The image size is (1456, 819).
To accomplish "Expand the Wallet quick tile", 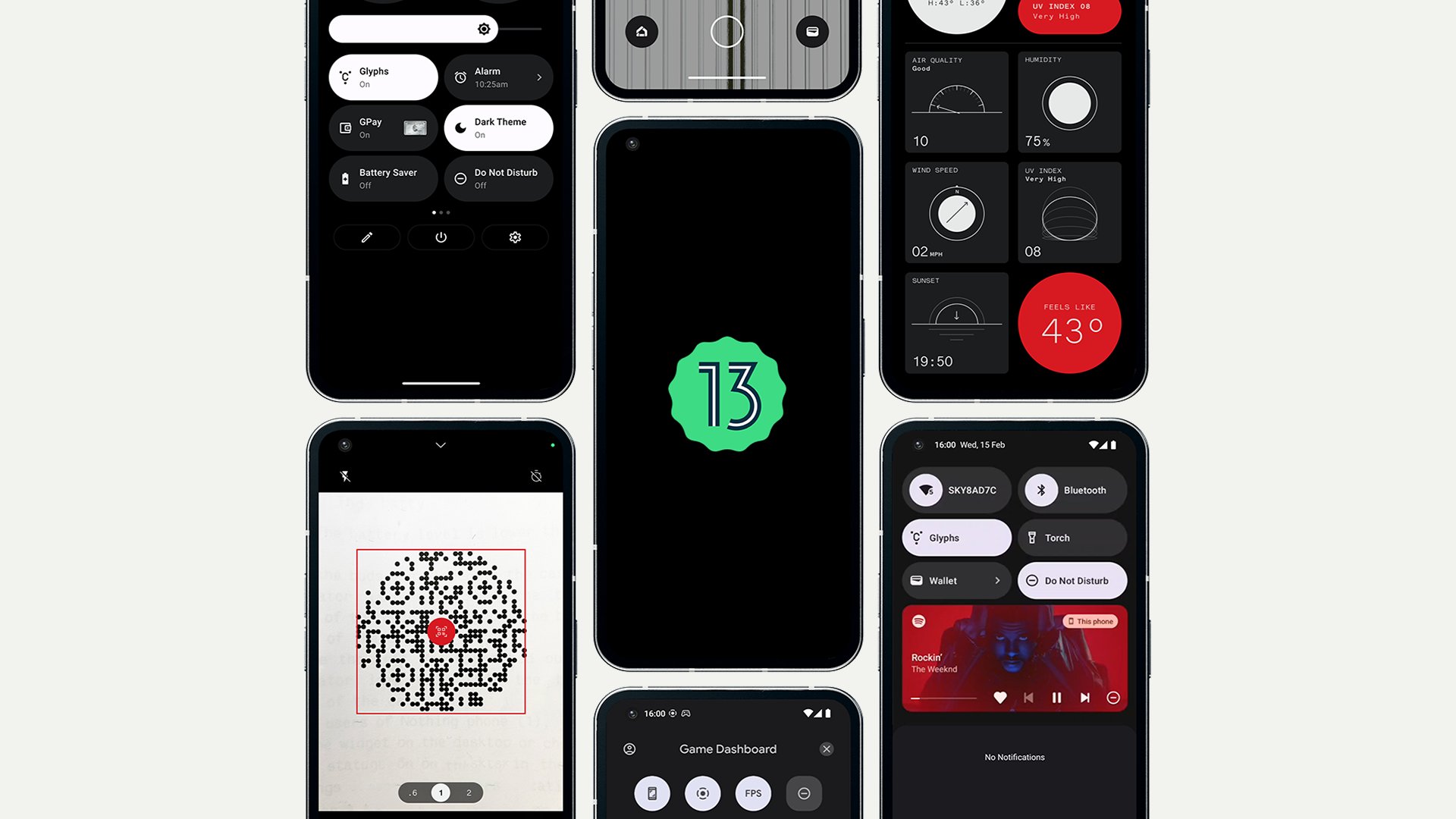I will (997, 580).
